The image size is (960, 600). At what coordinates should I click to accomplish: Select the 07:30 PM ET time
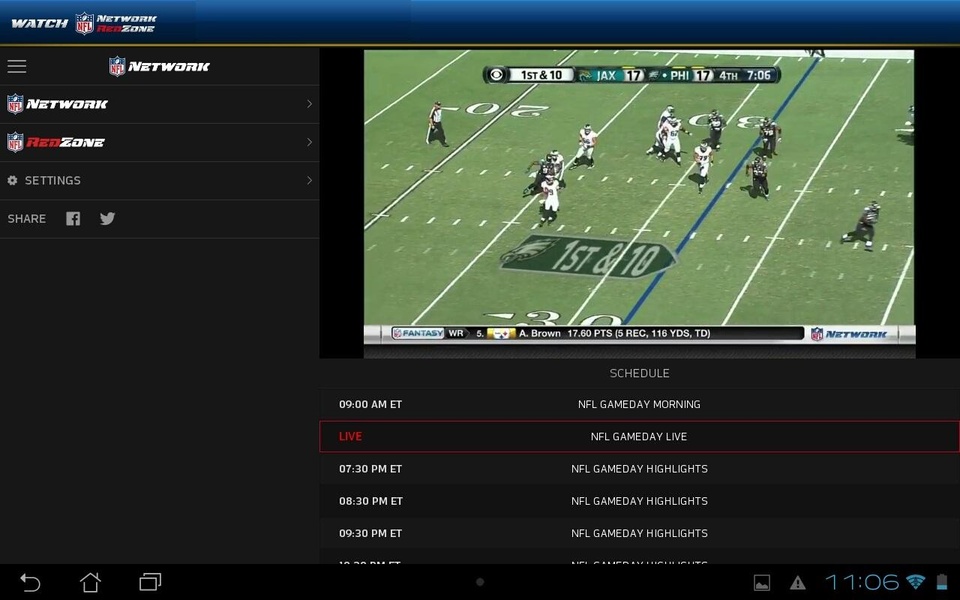pos(370,469)
